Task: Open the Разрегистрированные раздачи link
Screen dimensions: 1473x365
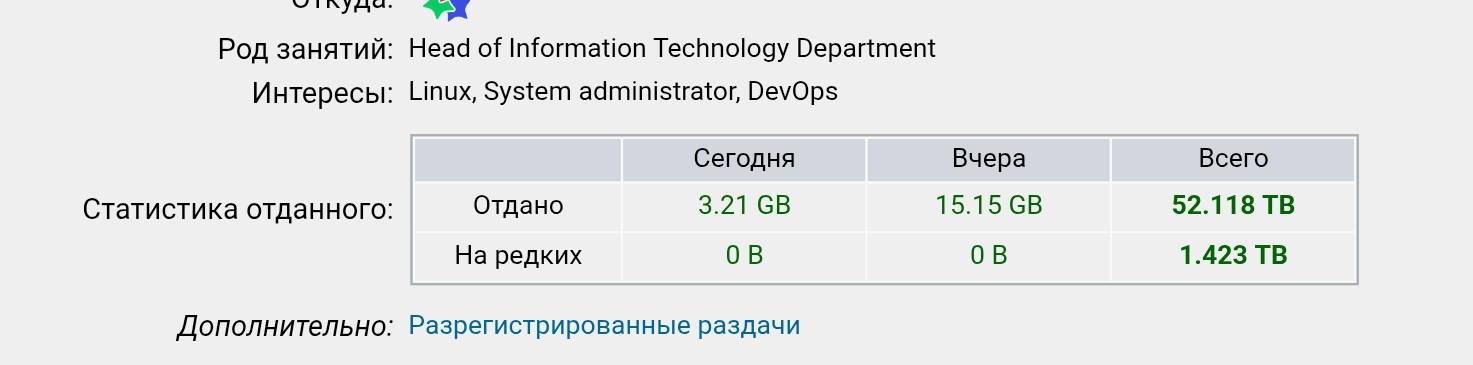Action: coord(604,326)
